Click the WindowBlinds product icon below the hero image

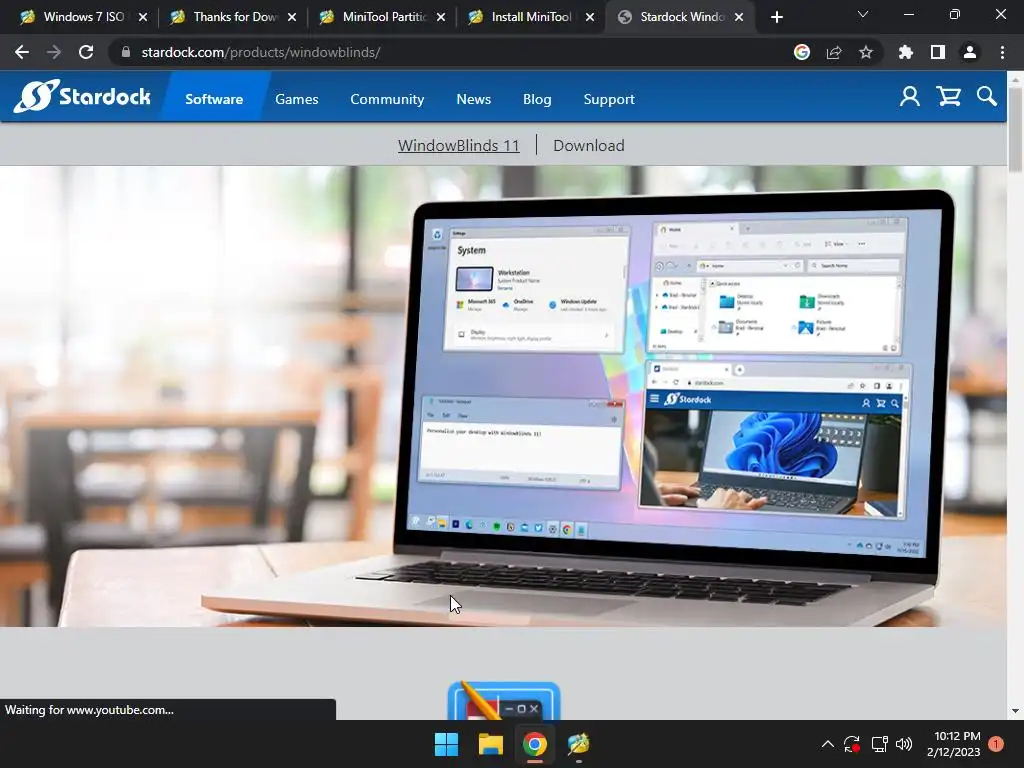click(504, 701)
